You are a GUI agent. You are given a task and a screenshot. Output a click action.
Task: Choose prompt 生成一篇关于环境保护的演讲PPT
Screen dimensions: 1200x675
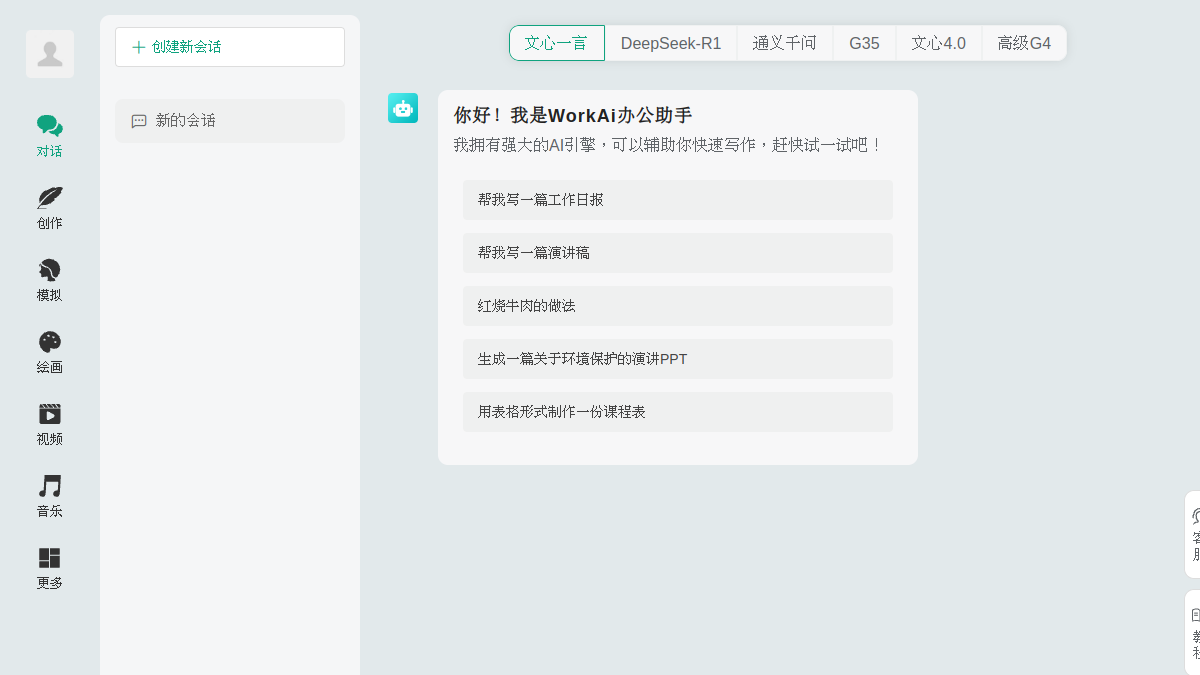(x=678, y=359)
